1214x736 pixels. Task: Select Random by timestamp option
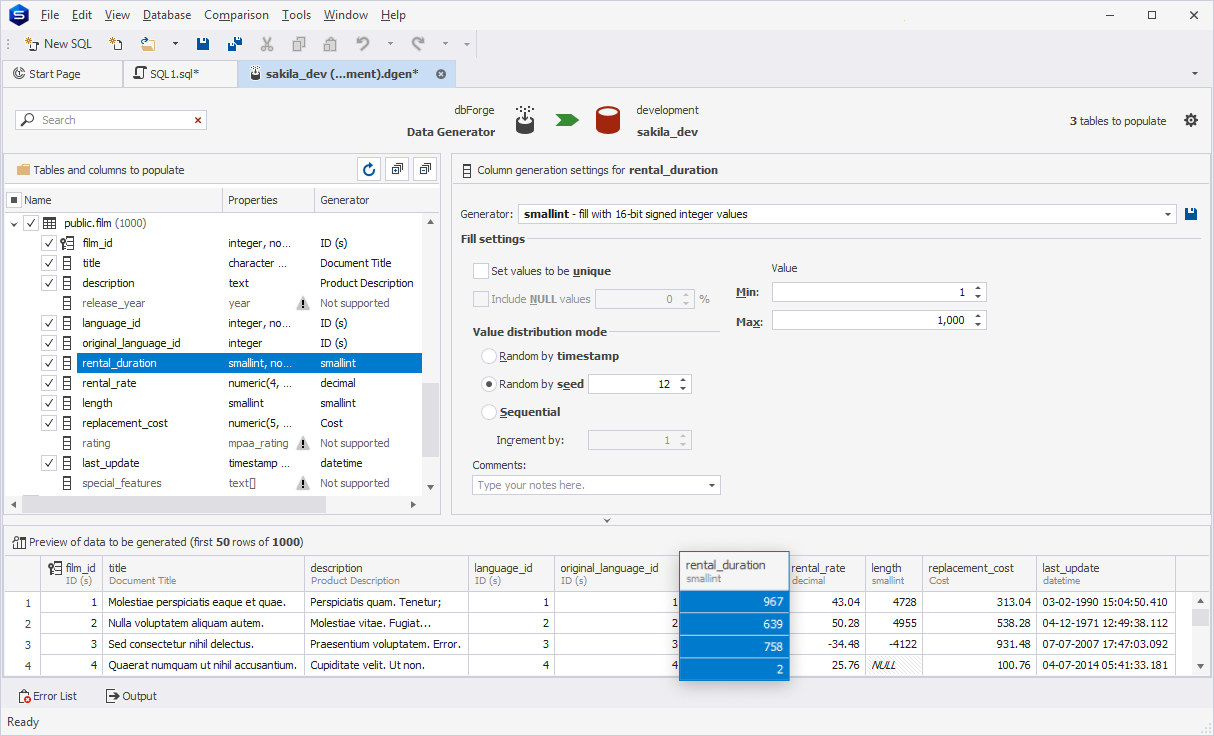coord(489,356)
